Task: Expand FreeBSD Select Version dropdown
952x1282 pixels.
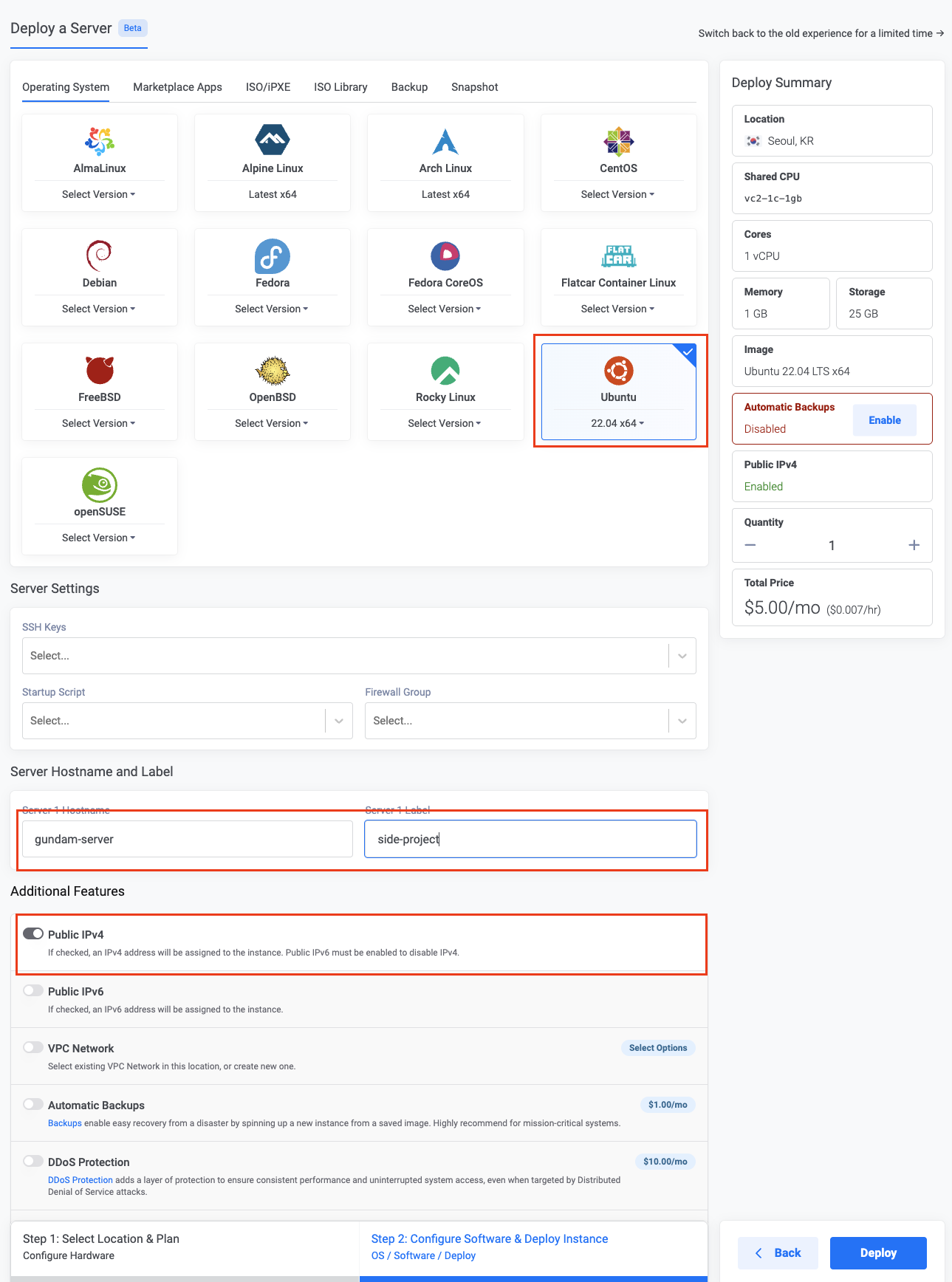Action: click(99, 423)
